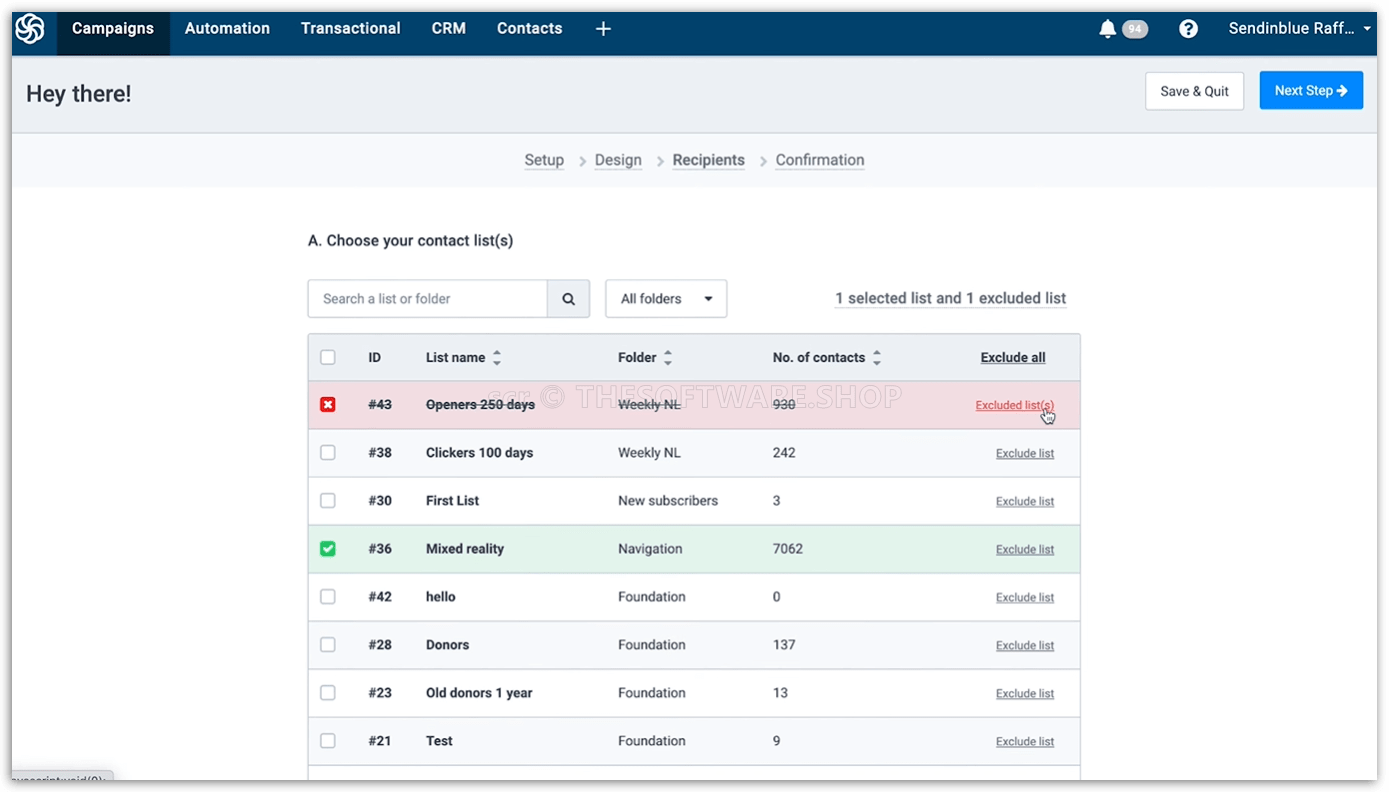The width and height of the screenshot is (1389, 792).
Task: Click the First List name
Action: 453,501
